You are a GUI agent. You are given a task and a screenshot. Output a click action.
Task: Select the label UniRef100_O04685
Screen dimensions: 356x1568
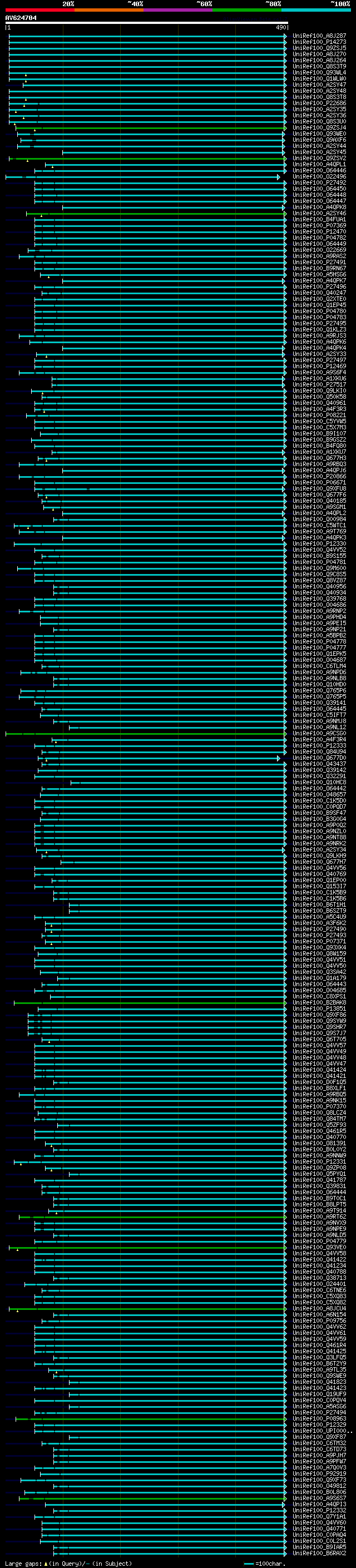[x=319, y=990]
